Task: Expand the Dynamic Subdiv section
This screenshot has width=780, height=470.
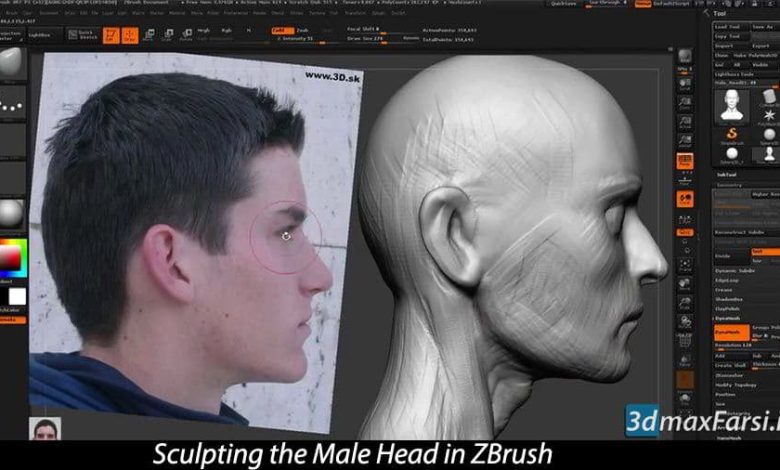Action: pos(735,271)
